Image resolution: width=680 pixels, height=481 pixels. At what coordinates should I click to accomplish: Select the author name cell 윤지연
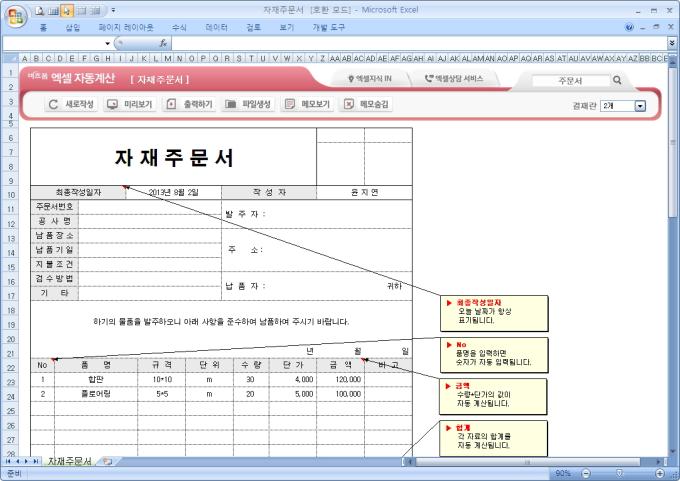click(364, 192)
